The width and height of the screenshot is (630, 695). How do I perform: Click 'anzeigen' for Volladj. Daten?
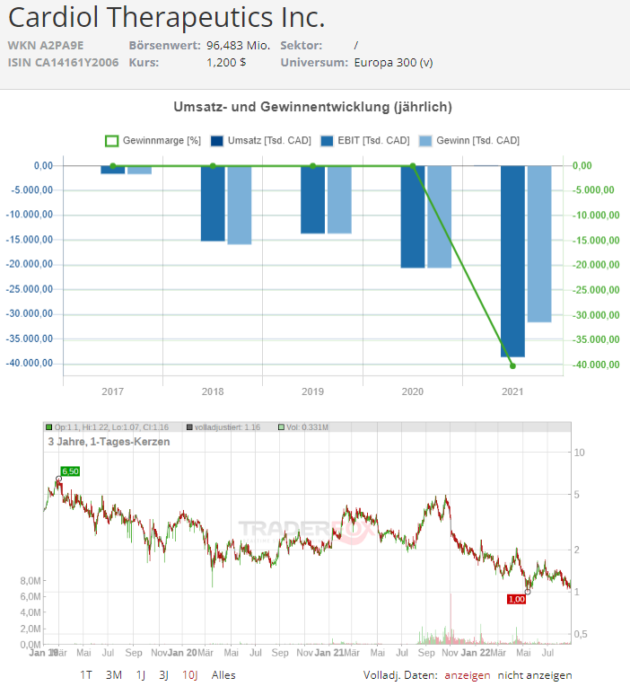point(467,675)
